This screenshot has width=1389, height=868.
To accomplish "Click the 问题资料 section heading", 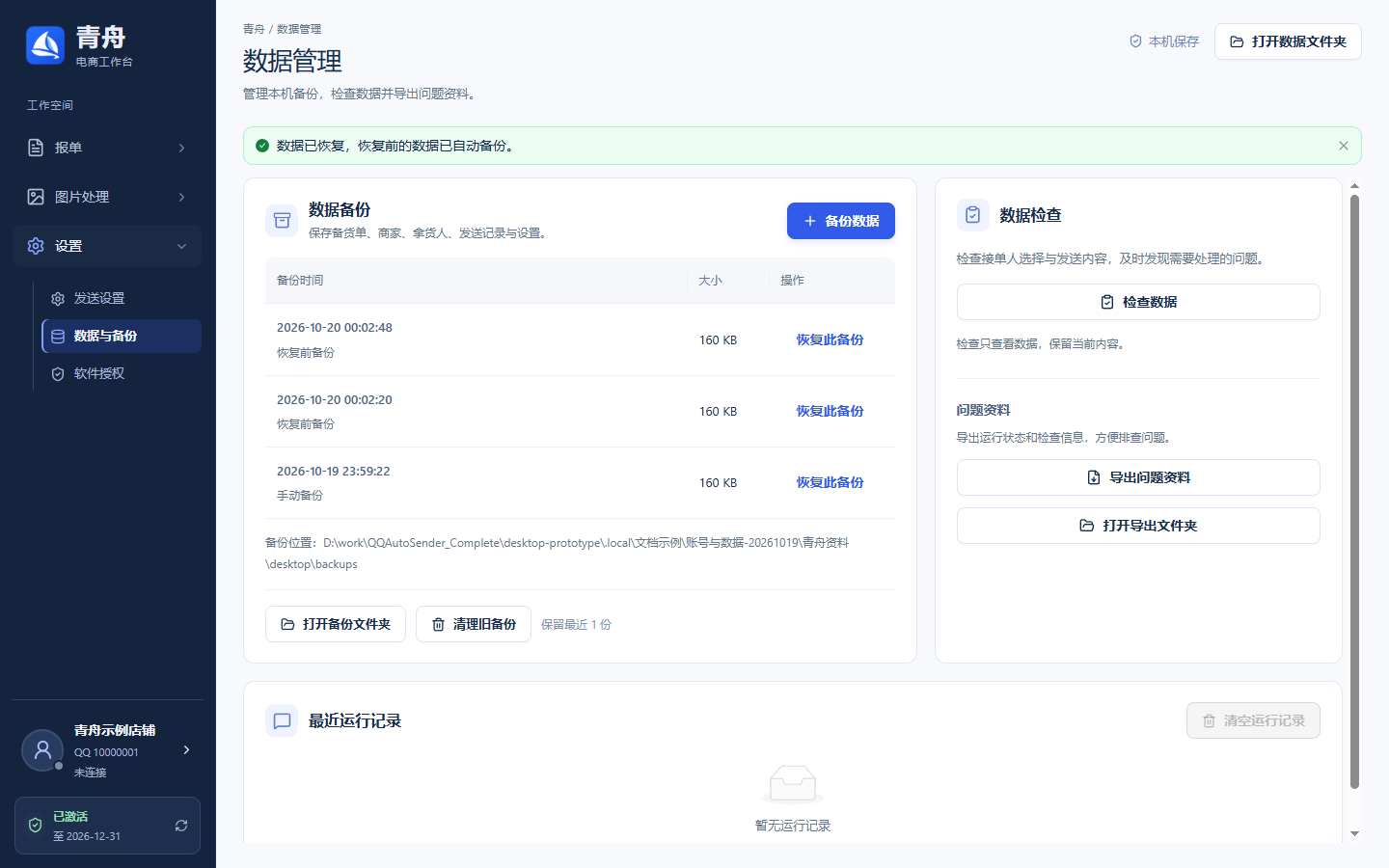I will [983, 410].
